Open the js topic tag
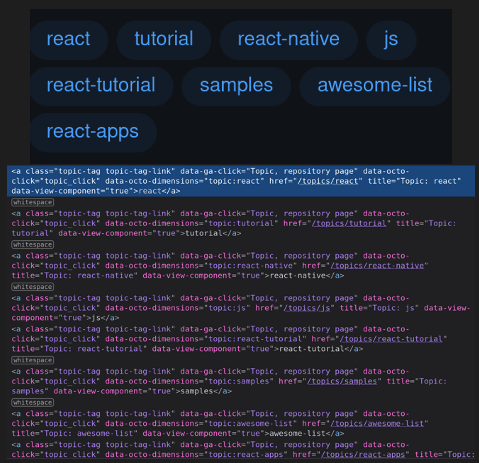479x463 pixels. pyautogui.click(x=391, y=39)
